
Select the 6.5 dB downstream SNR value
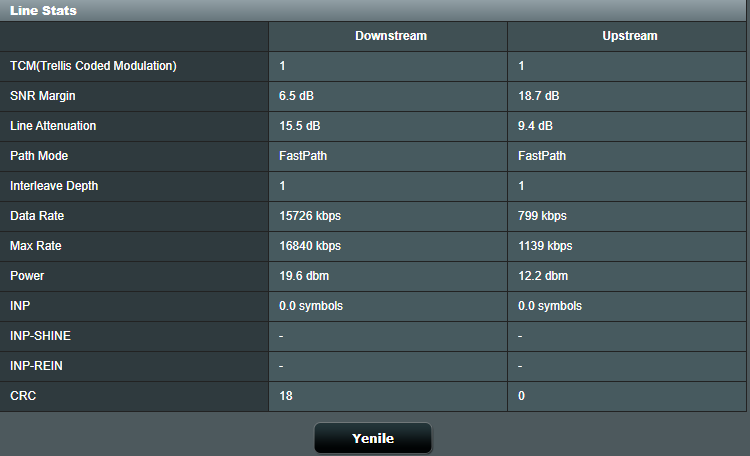tap(297, 96)
